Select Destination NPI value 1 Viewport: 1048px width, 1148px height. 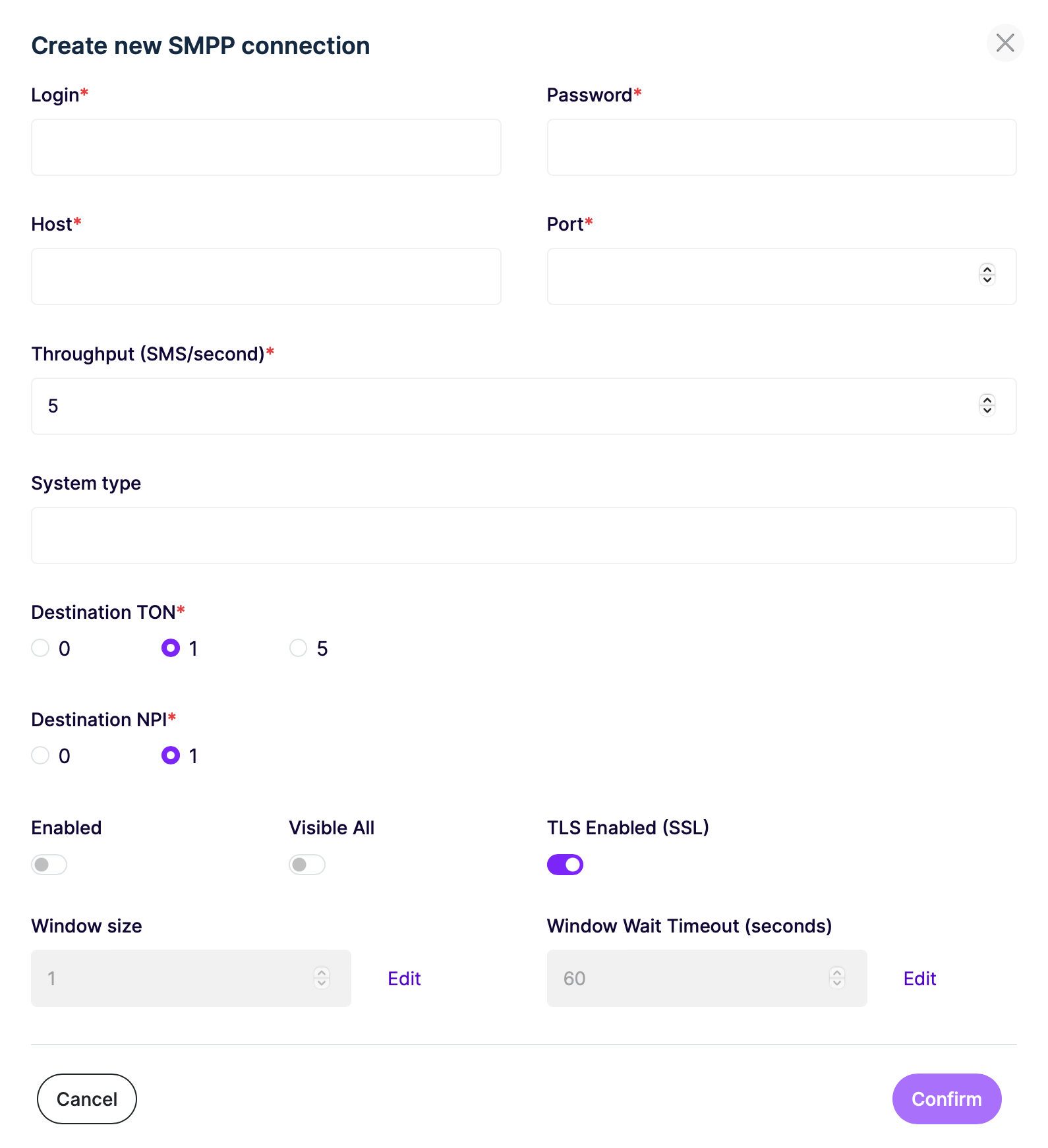(171, 755)
